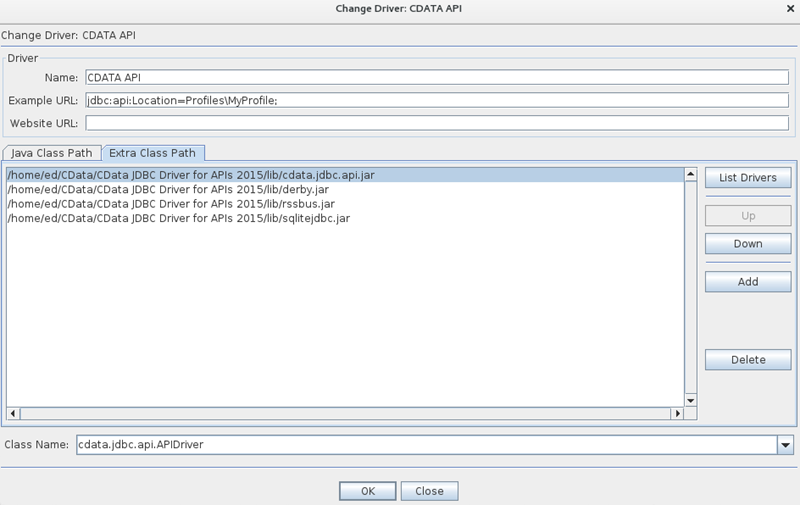This screenshot has width=800, height=505.
Task: Move selected entry with Down button
Action: [748, 244]
